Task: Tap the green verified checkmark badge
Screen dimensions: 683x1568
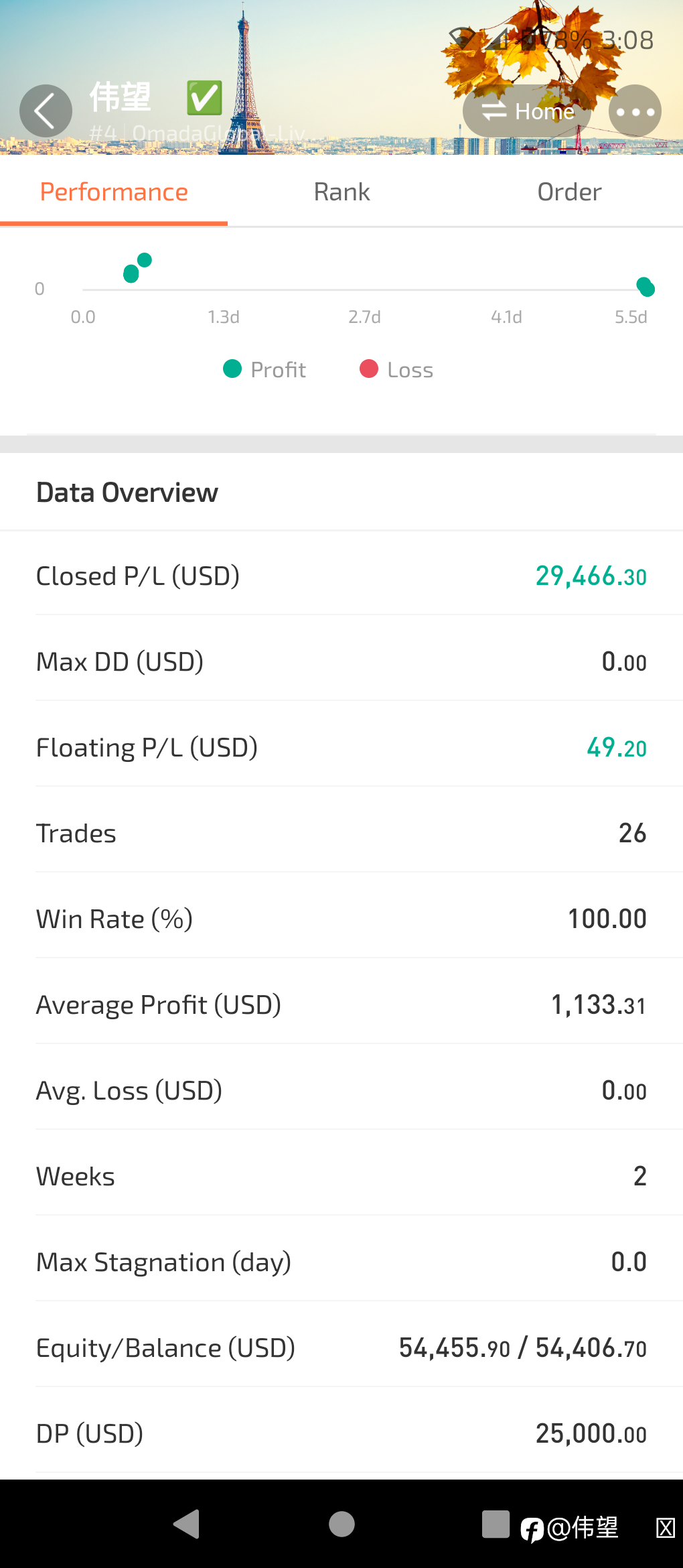Action: click(204, 98)
